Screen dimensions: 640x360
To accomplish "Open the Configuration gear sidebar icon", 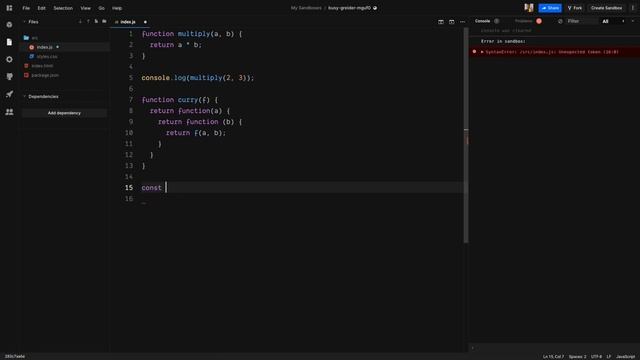I will coord(9,60).
